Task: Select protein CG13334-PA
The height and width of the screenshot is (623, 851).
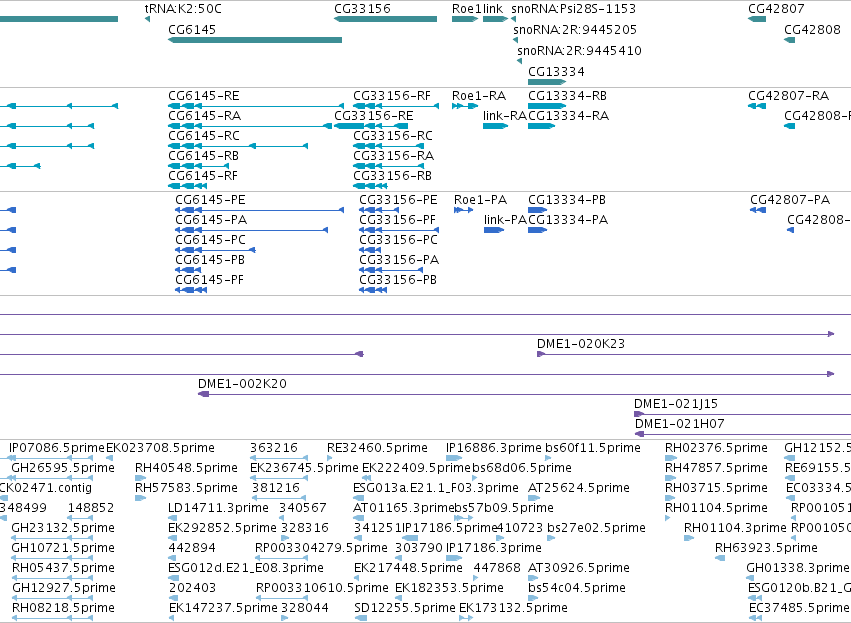Action: coord(538,230)
